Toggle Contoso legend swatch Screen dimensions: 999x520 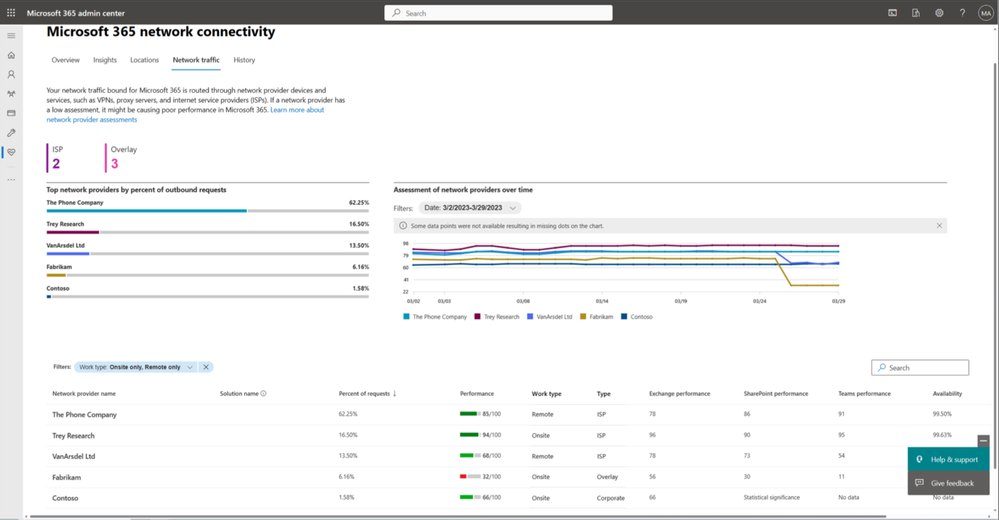pyautogui.click(x=624, y=317)
